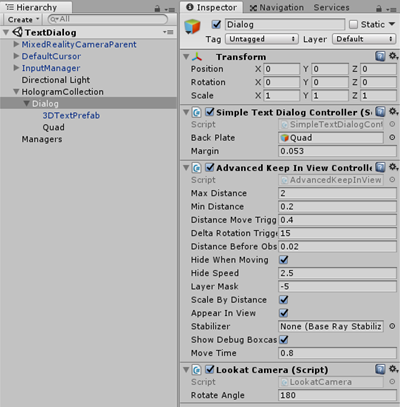
Task: Open Advanced Keep In View gear menu
Action: [x=393, y=167]
